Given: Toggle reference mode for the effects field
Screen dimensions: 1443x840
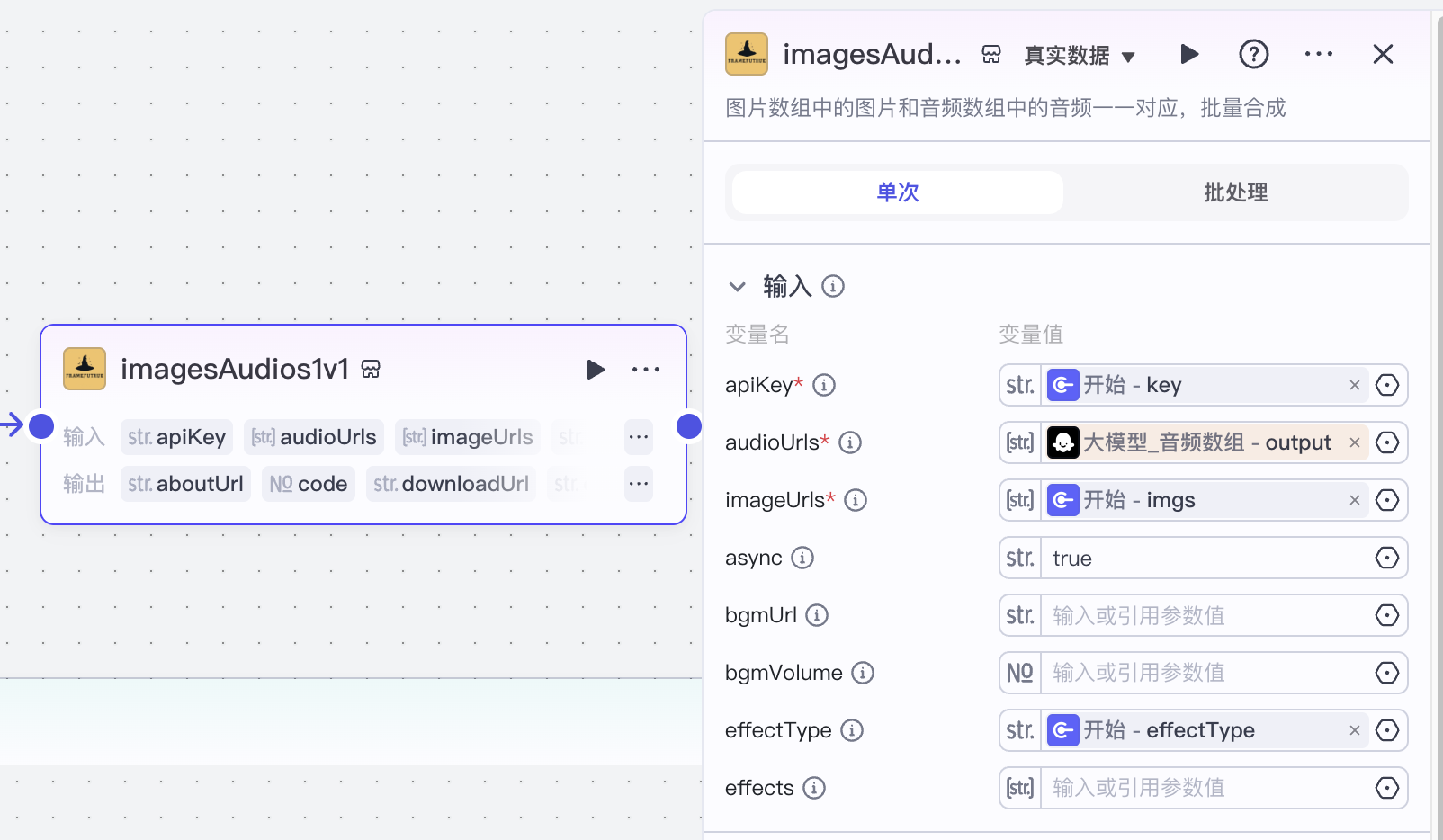Looking at the screenshot, I should [1386, 788].
